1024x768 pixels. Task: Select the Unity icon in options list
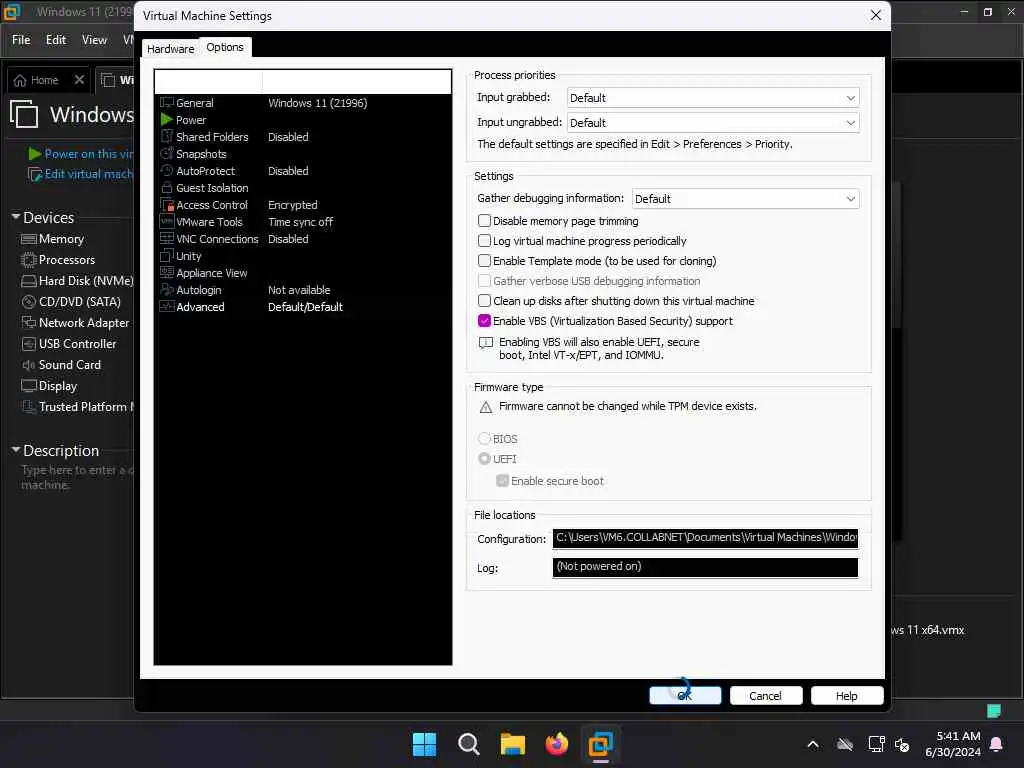[x=167, y=255]
